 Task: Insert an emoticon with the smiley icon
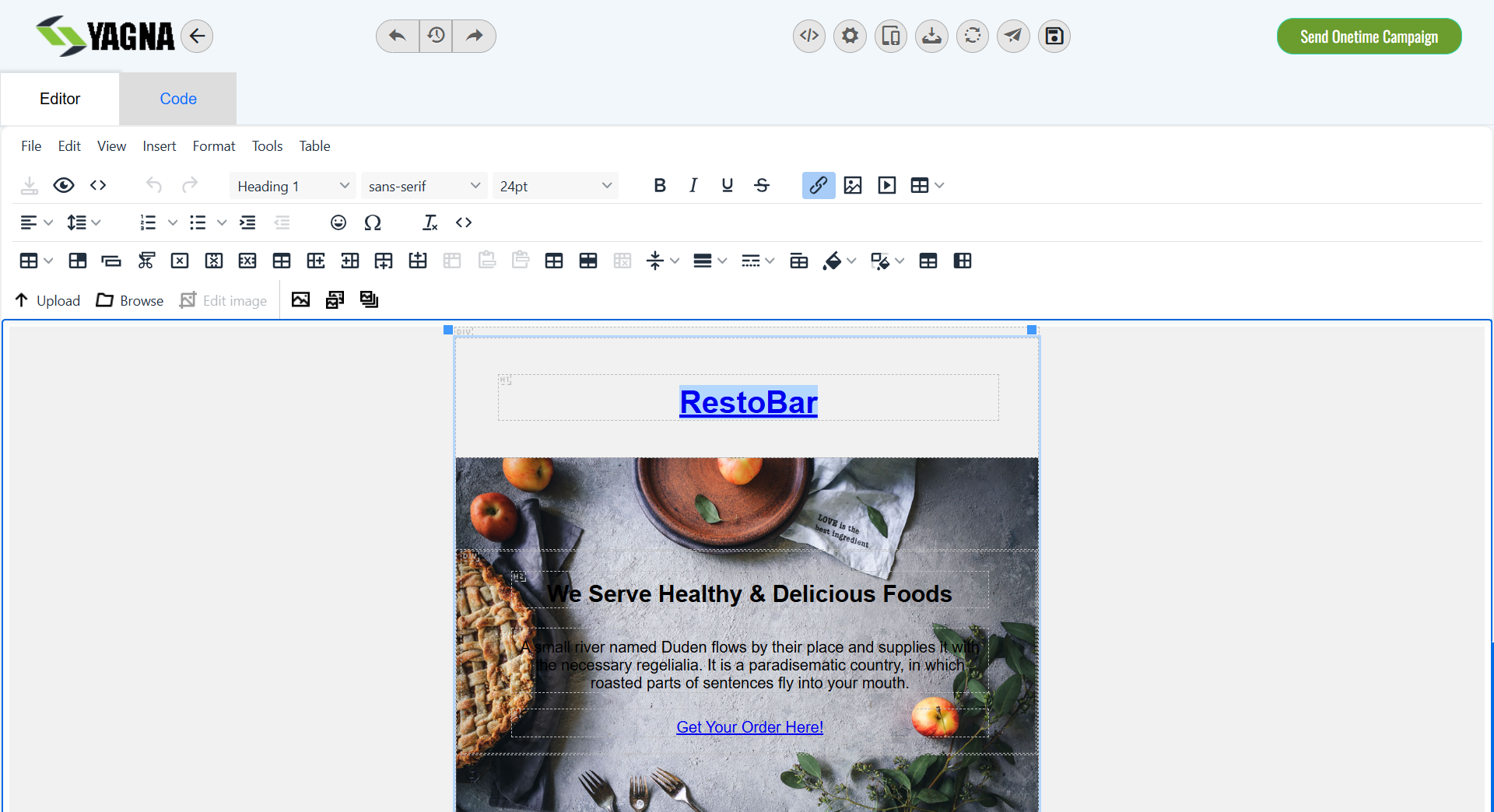click(x=338, y=222)
